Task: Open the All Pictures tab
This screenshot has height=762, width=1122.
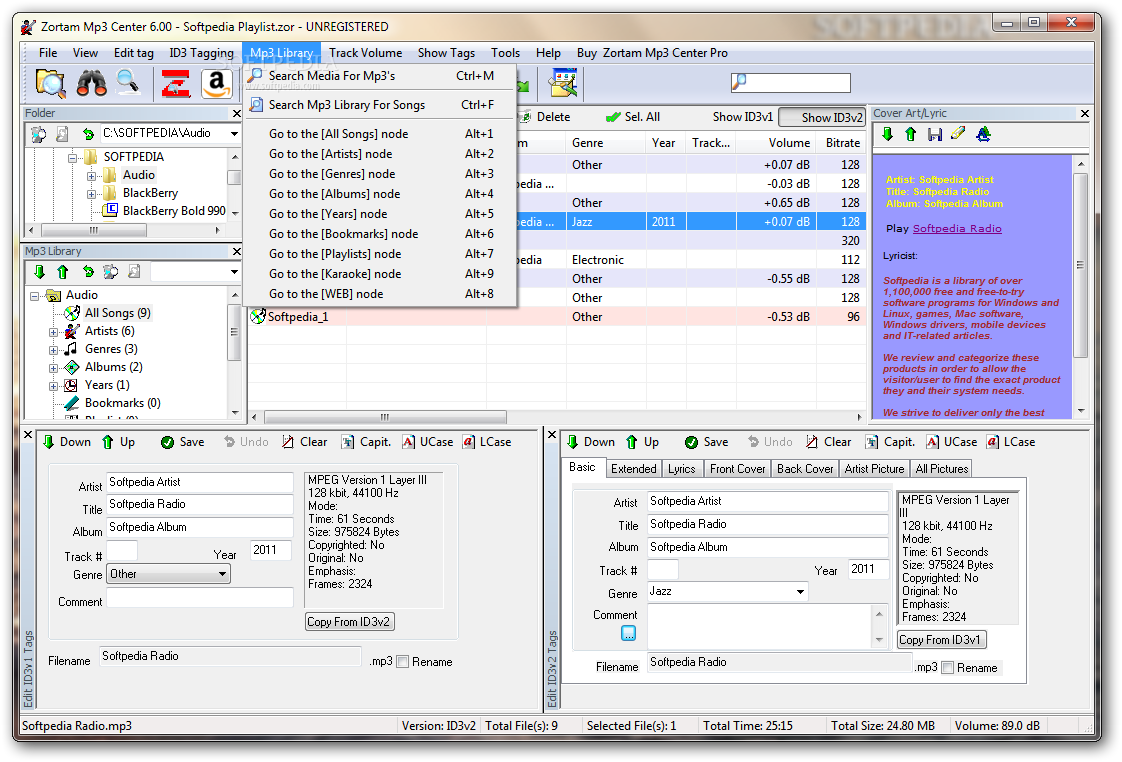Action: (x=942, y=469)
